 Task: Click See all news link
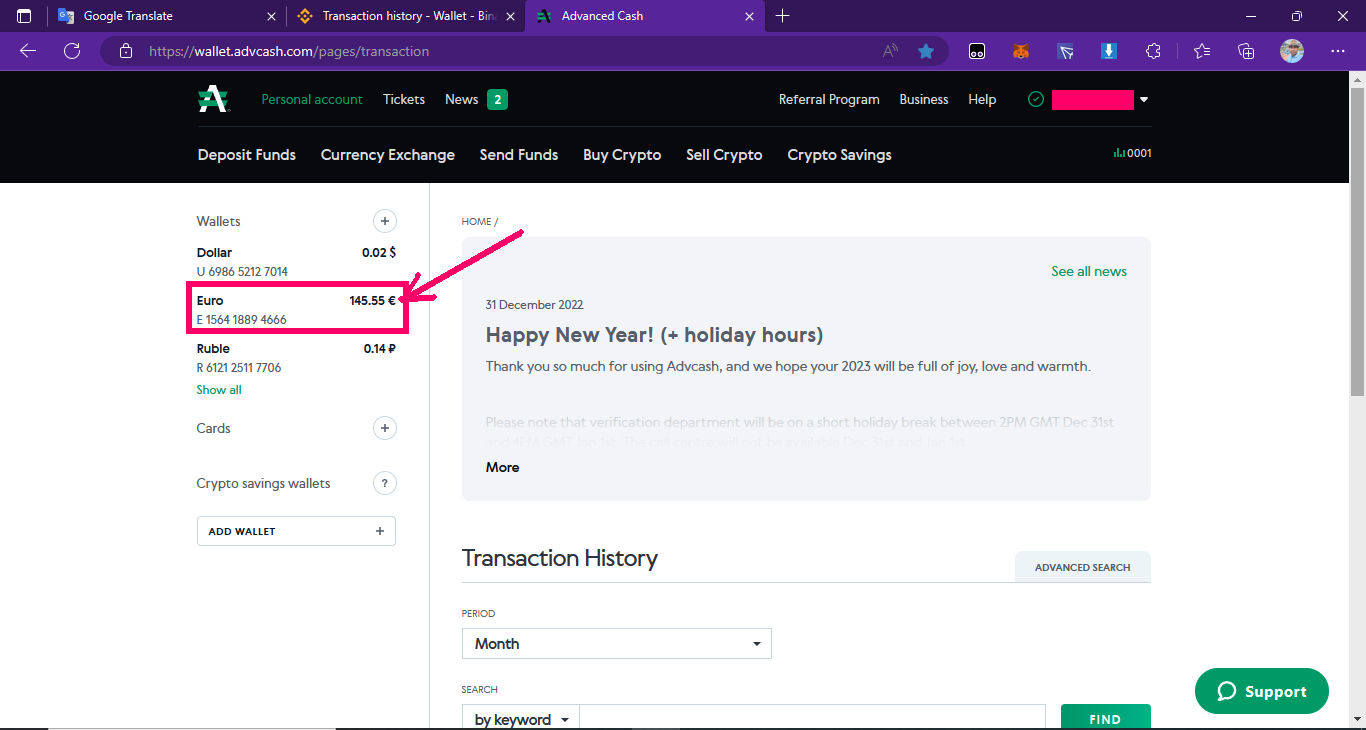pos(1089,271)
